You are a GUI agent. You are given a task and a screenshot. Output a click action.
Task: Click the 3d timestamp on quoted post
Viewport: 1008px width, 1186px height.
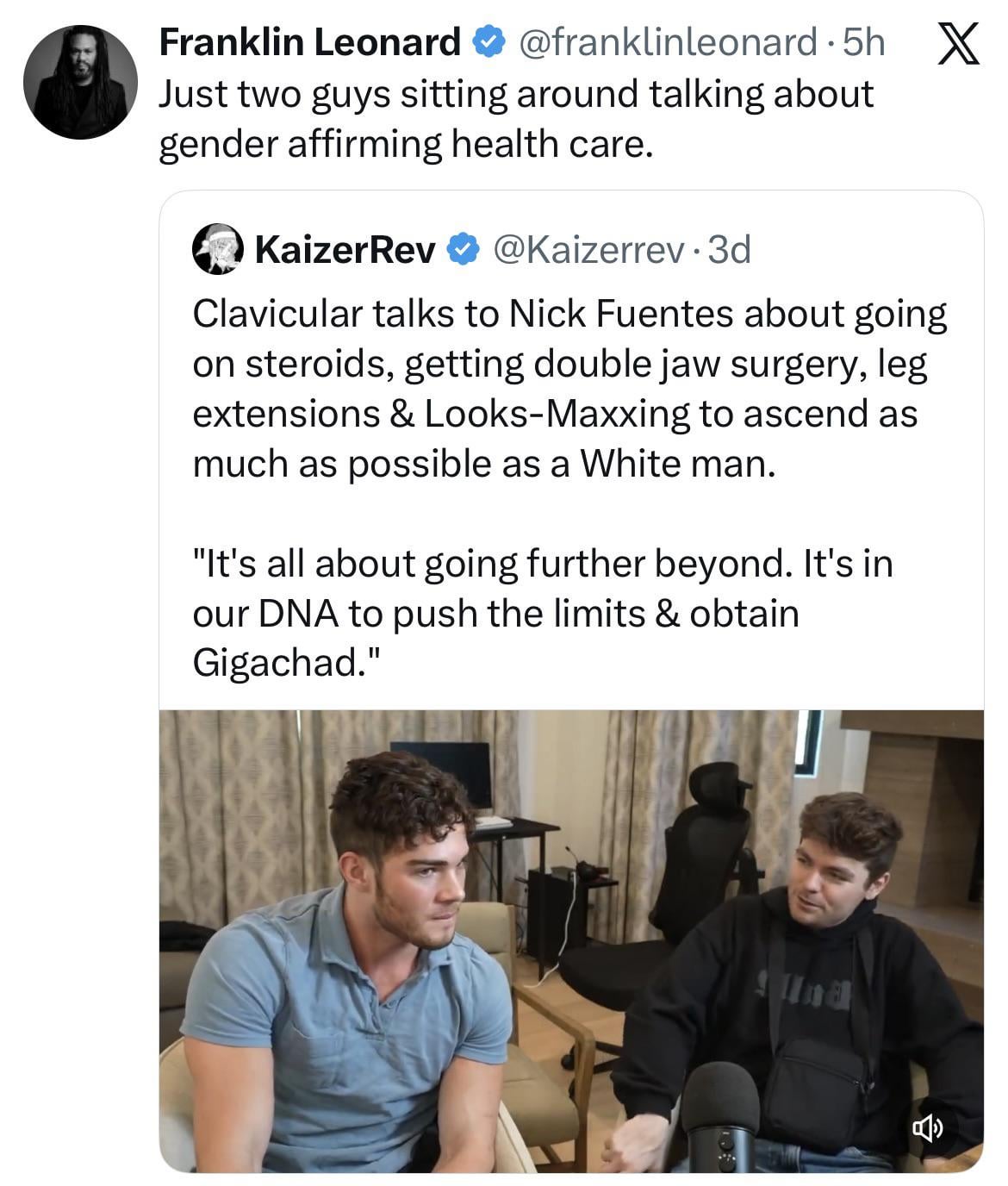729,250
